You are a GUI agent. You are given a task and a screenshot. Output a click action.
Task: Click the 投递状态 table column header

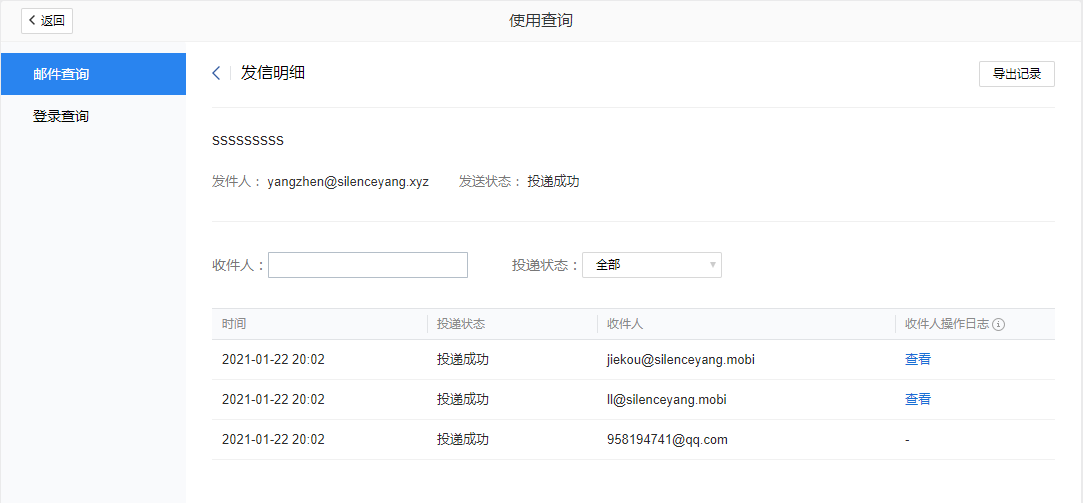(461, 324)
